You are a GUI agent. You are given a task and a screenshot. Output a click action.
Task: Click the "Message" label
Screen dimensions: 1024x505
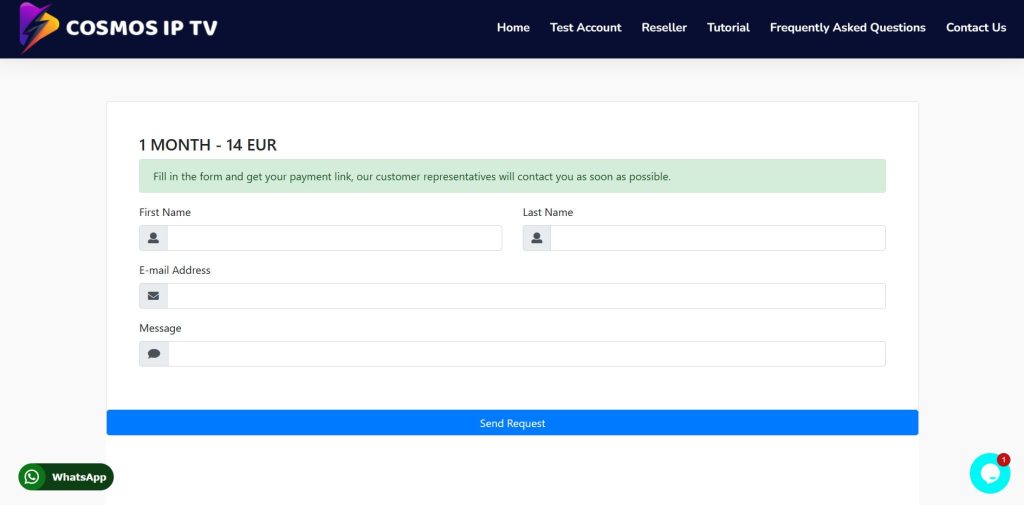pos(160,328)
